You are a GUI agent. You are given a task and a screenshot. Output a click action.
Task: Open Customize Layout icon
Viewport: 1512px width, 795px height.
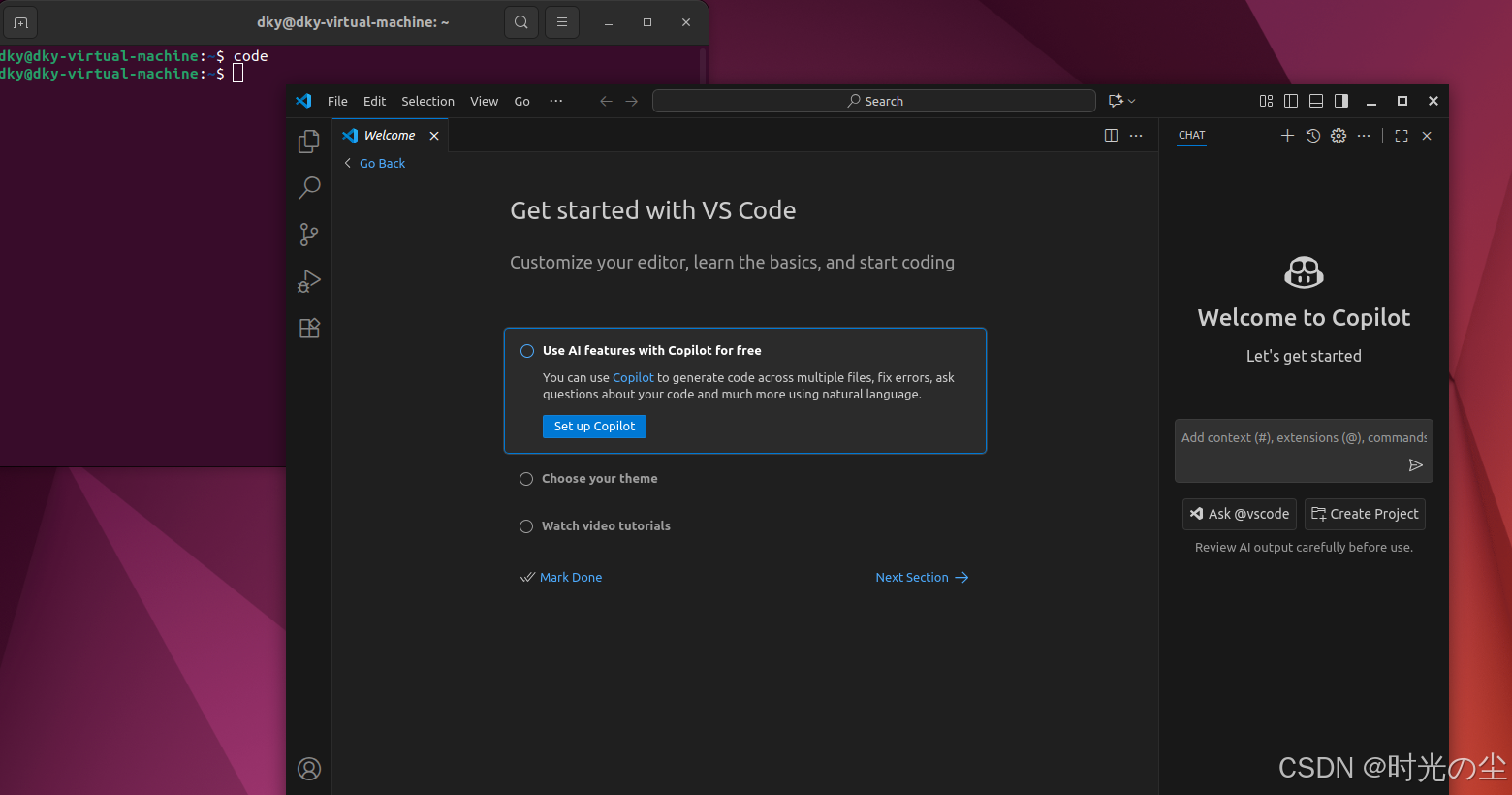pos(1266,101)
